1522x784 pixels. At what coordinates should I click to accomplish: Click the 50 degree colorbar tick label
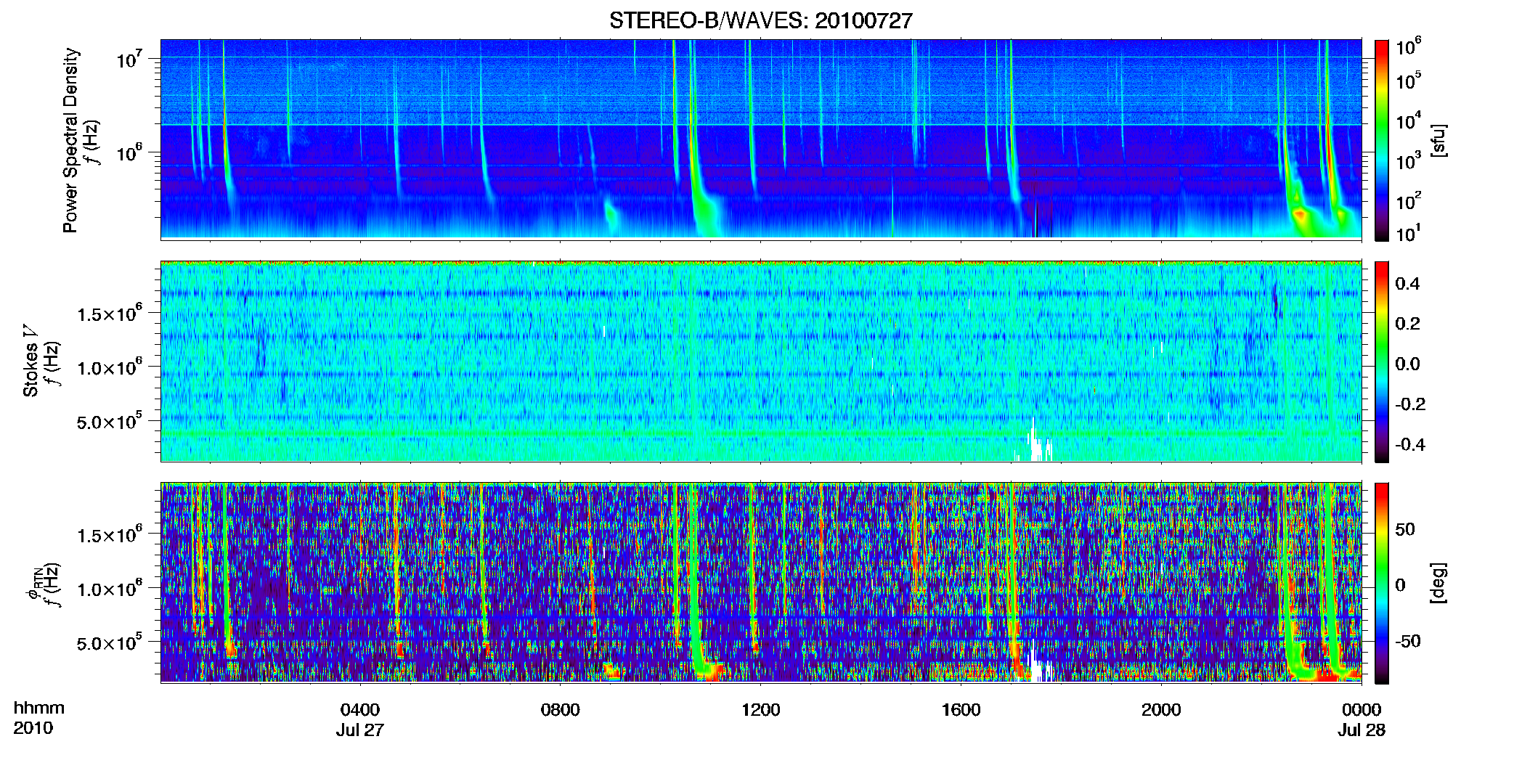(1405, 529)
